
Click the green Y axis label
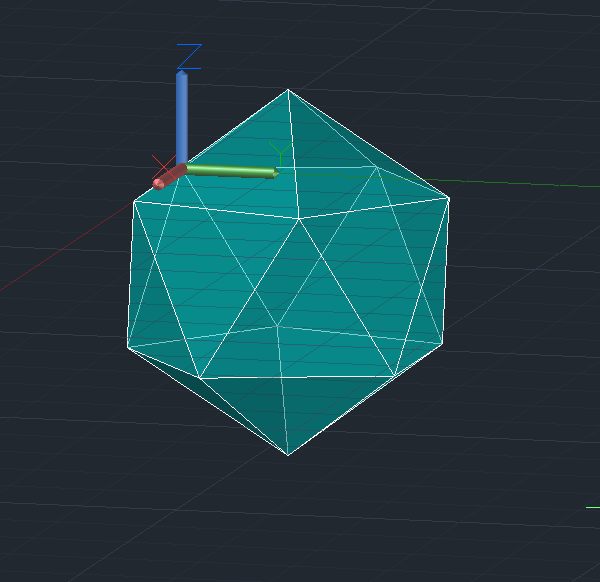point(280,153)
